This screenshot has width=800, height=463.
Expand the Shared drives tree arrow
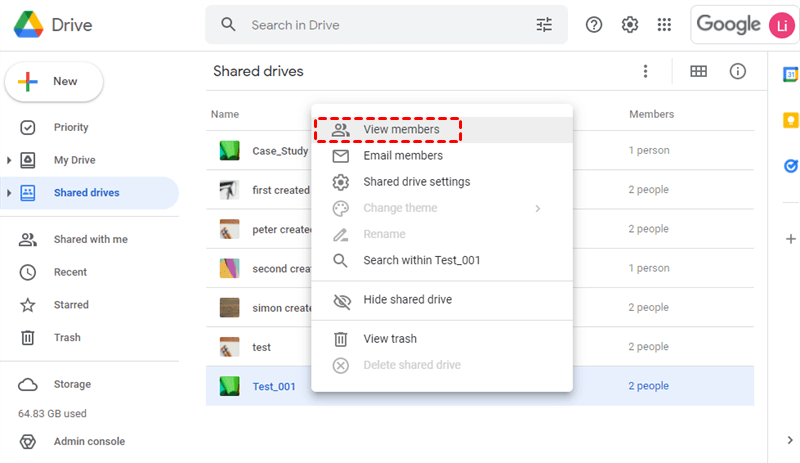(x=9, y=192)
